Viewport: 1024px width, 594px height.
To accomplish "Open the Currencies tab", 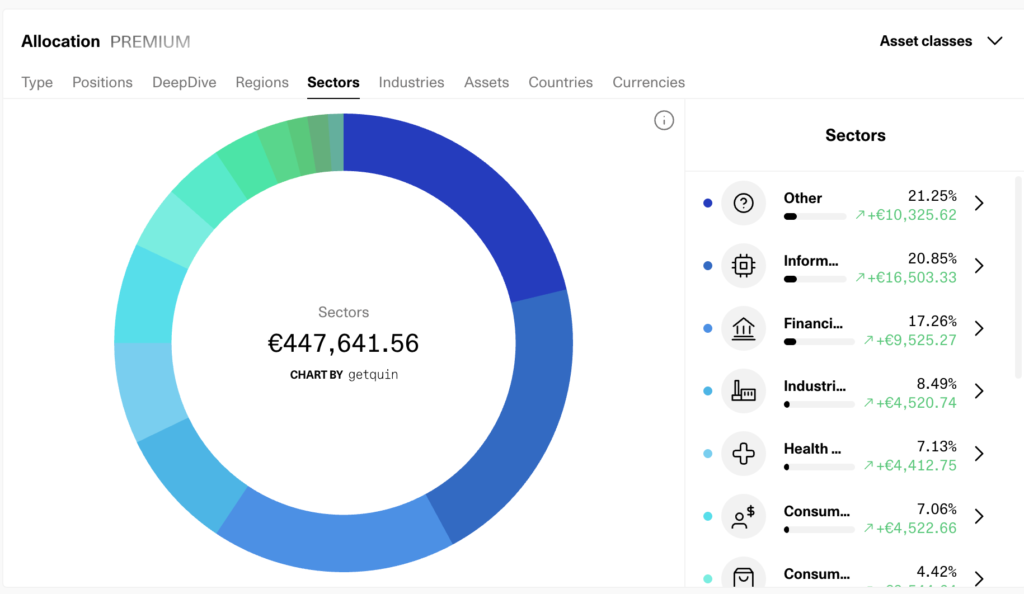I will (648, 82).
